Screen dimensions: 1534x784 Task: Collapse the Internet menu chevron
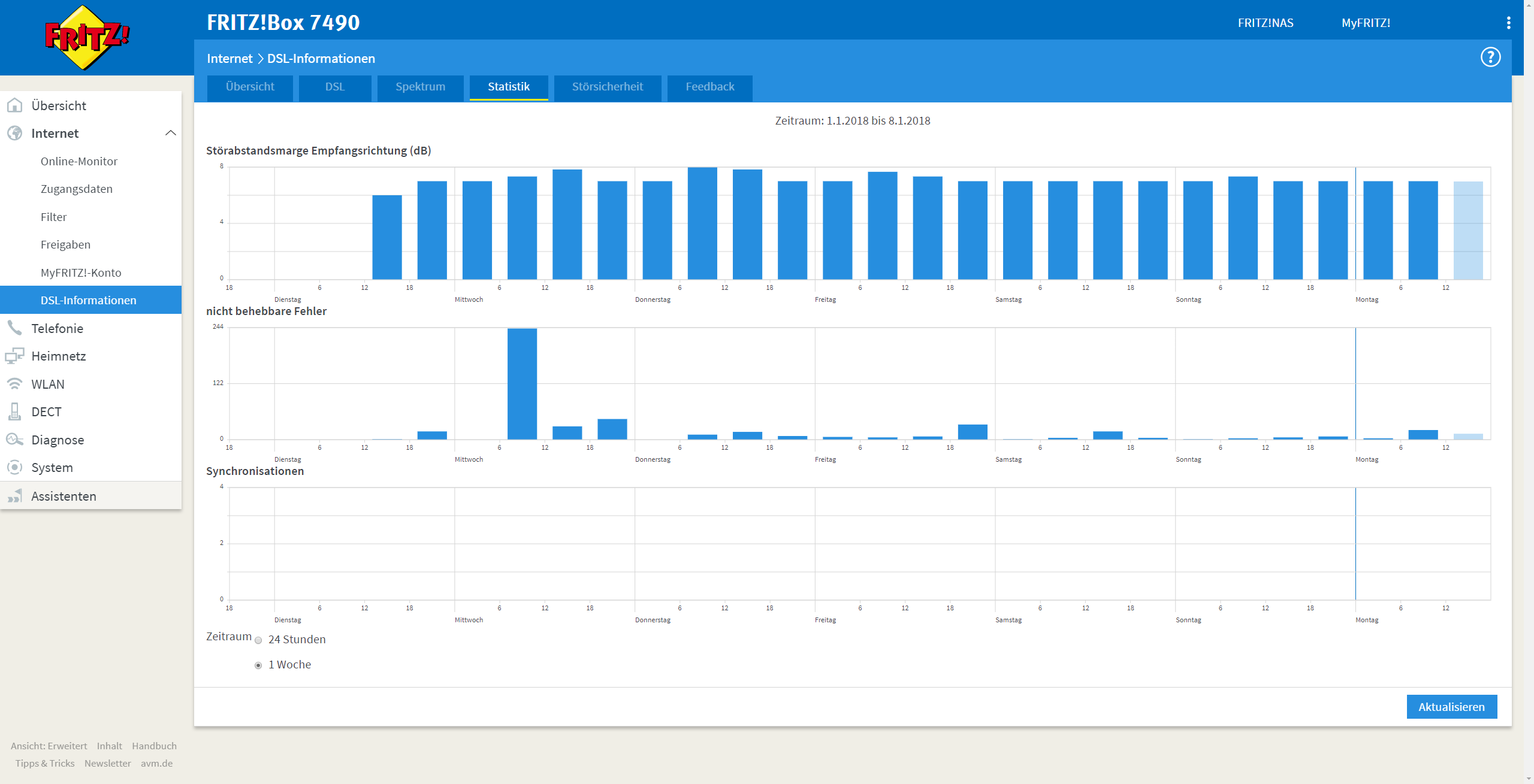coord(171,133)
